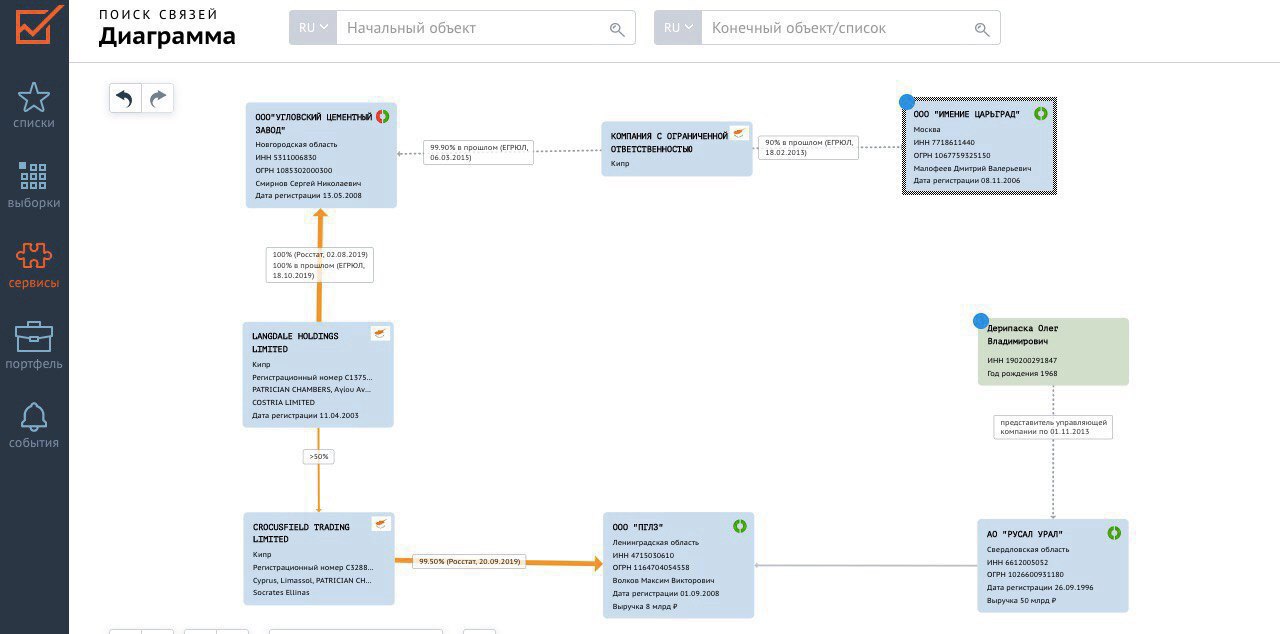The width and height of the screenshot is (1280, 634).
Task: Click the 99.50% Росстат 20.09.2019 label
Action: pos(469,562)
